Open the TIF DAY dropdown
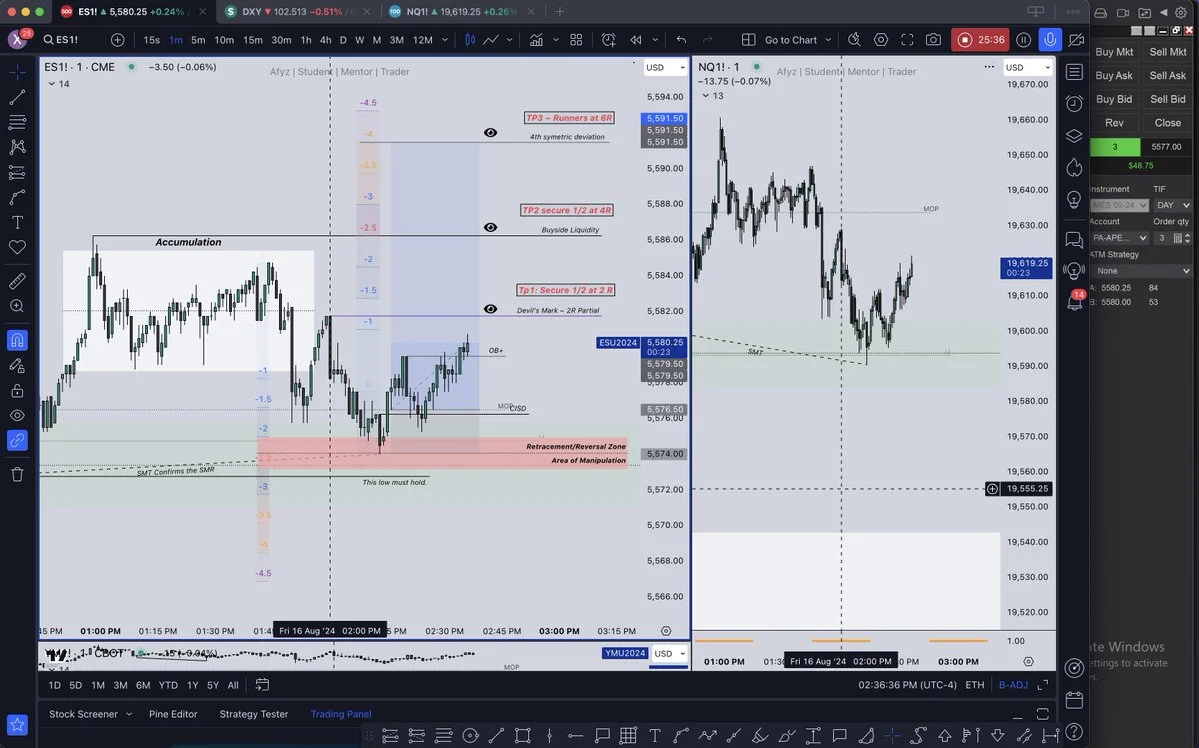Viewport: 1199px width, 748px height. (x=1172, y=205)
